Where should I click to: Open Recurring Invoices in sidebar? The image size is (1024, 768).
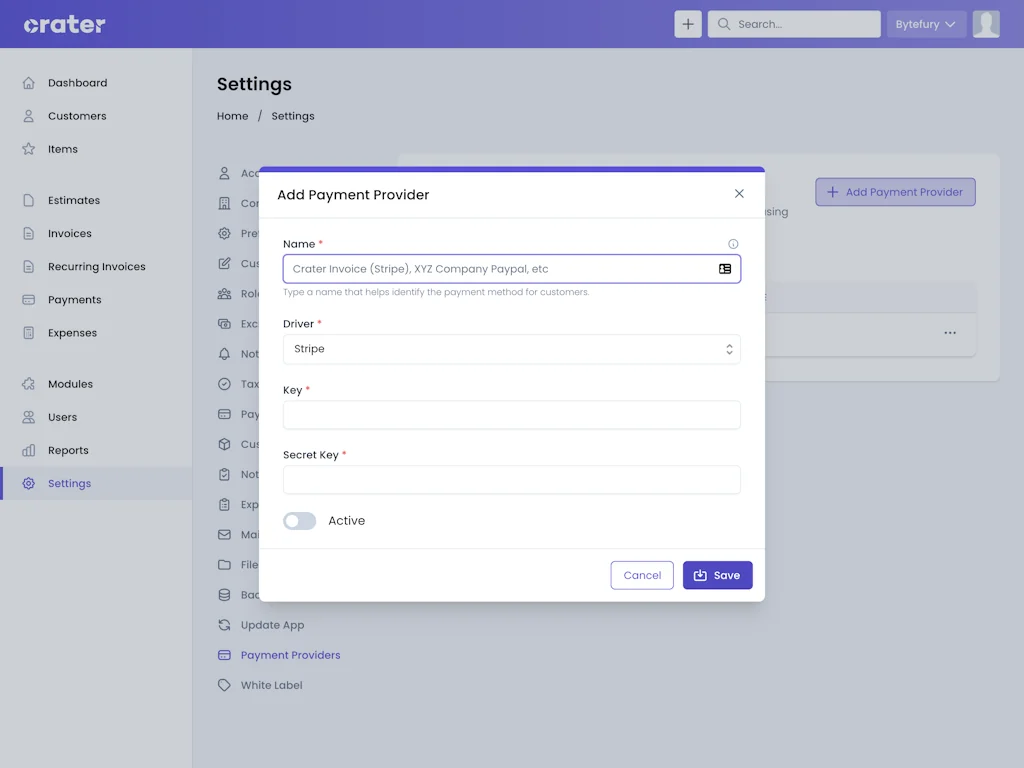96,267
